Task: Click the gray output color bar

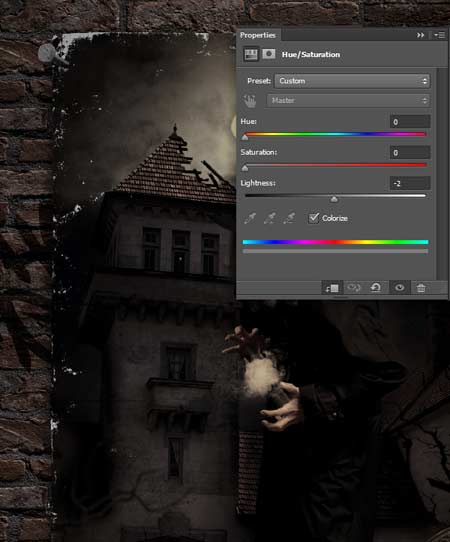Action: (335, 251)
